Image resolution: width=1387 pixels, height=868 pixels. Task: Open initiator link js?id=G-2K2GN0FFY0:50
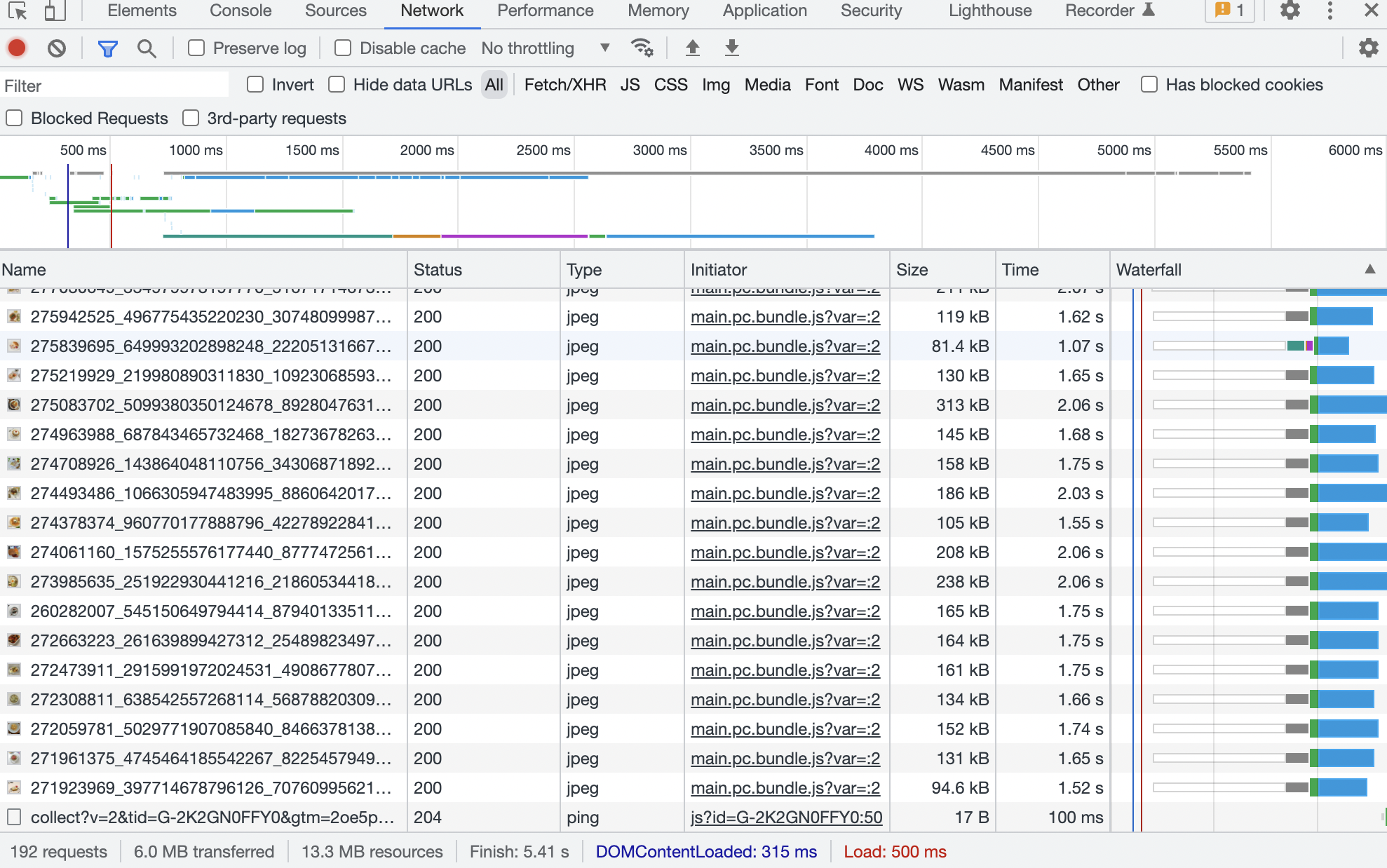[x=786, y=818]
